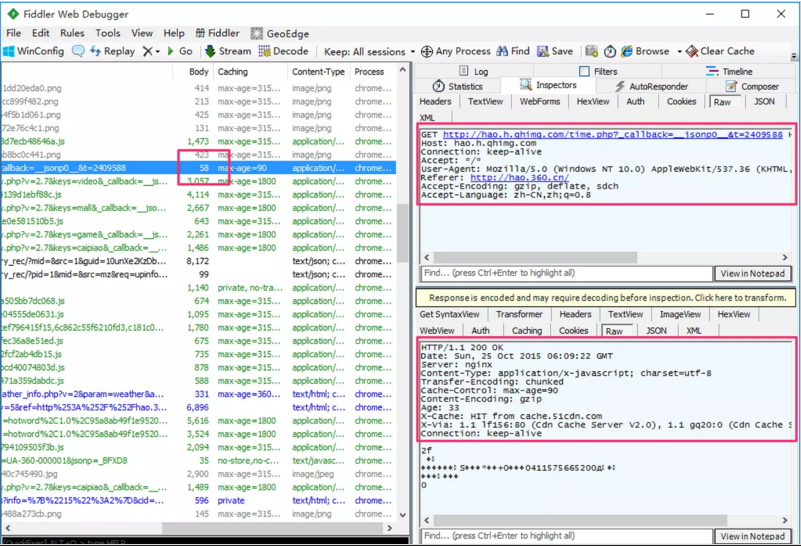The width and height of the screenshot is (801, 546).
Task: Click the request View in Notepad button
Action: tap(753, 274)
